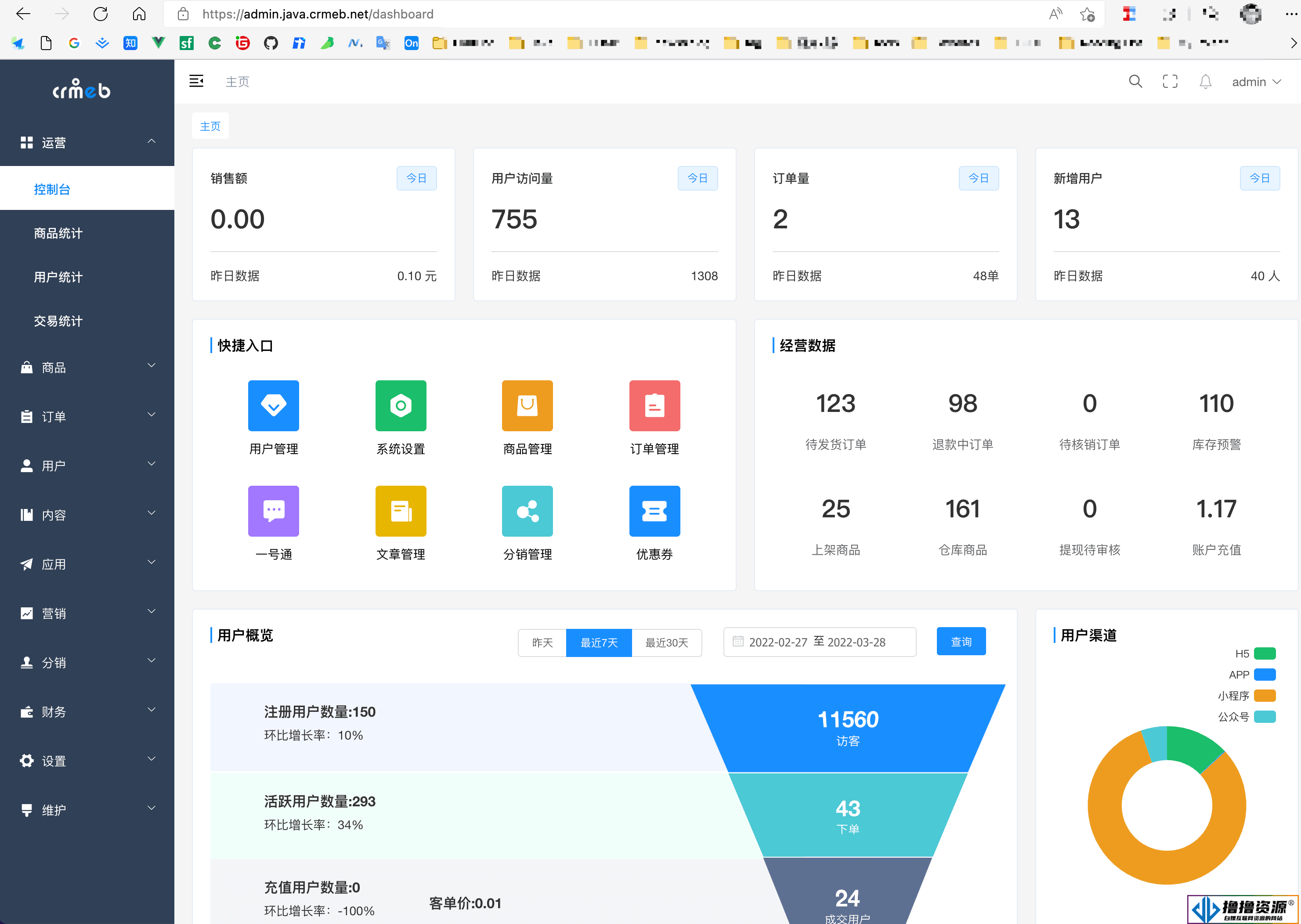Click the calendar icon in date range field
Viewport: 1301px width, 924px height.
tap(737, 641)
